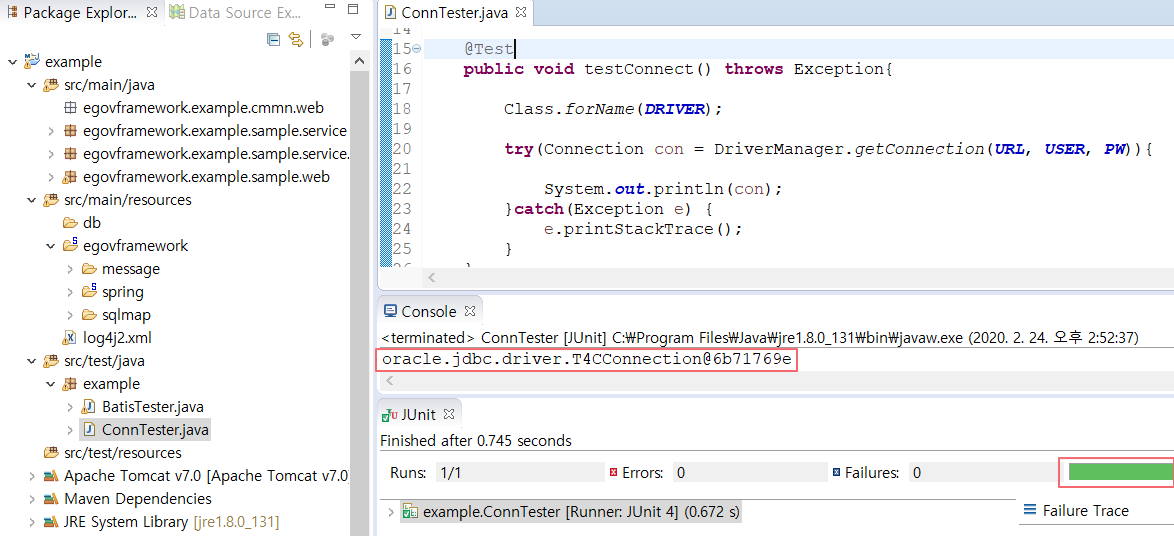Viewport: 1174px width, 536px height.
Task: Click Collapse All icon in Package Explorer
Action: (x=274, y=39)
